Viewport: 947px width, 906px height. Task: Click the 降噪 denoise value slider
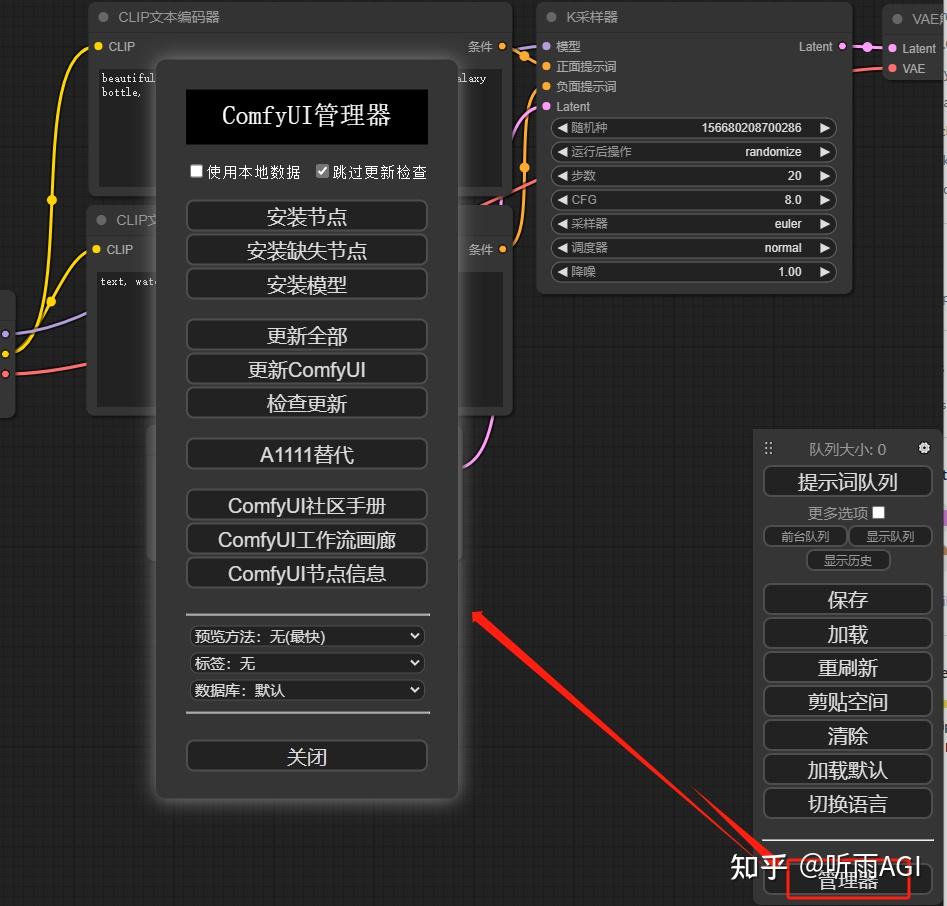click(x=693, y=272)
